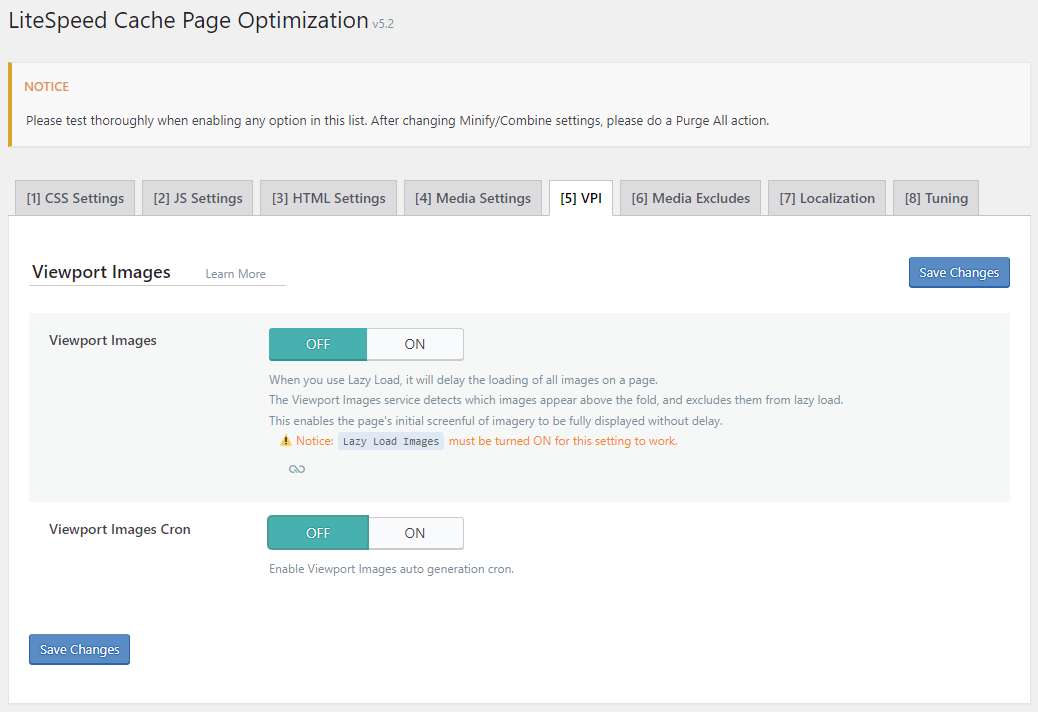
Task: Set Viewport Images Cron to OFF
Action: (318, 533)
